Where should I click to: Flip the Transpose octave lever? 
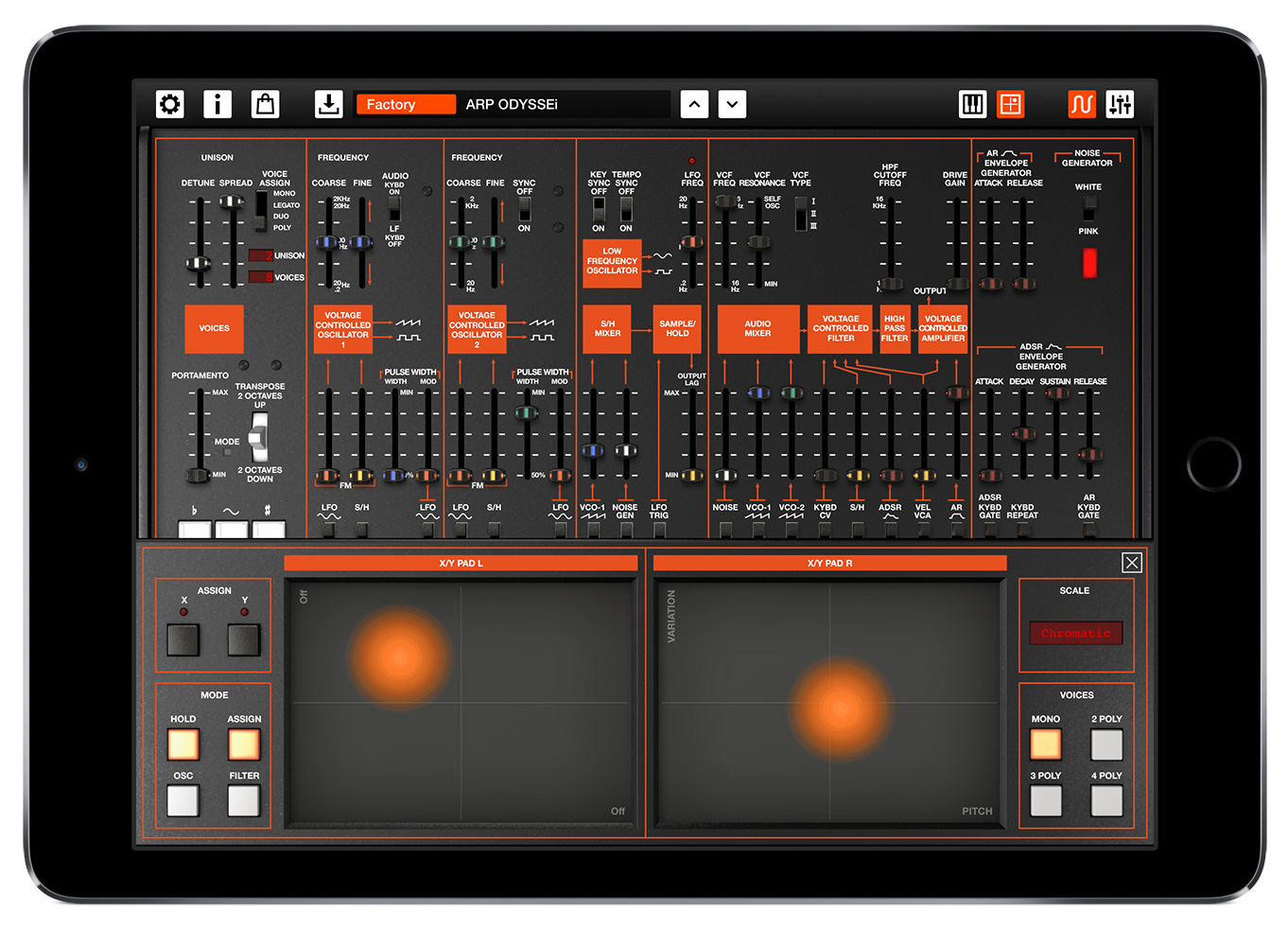[x=258, y=437]
